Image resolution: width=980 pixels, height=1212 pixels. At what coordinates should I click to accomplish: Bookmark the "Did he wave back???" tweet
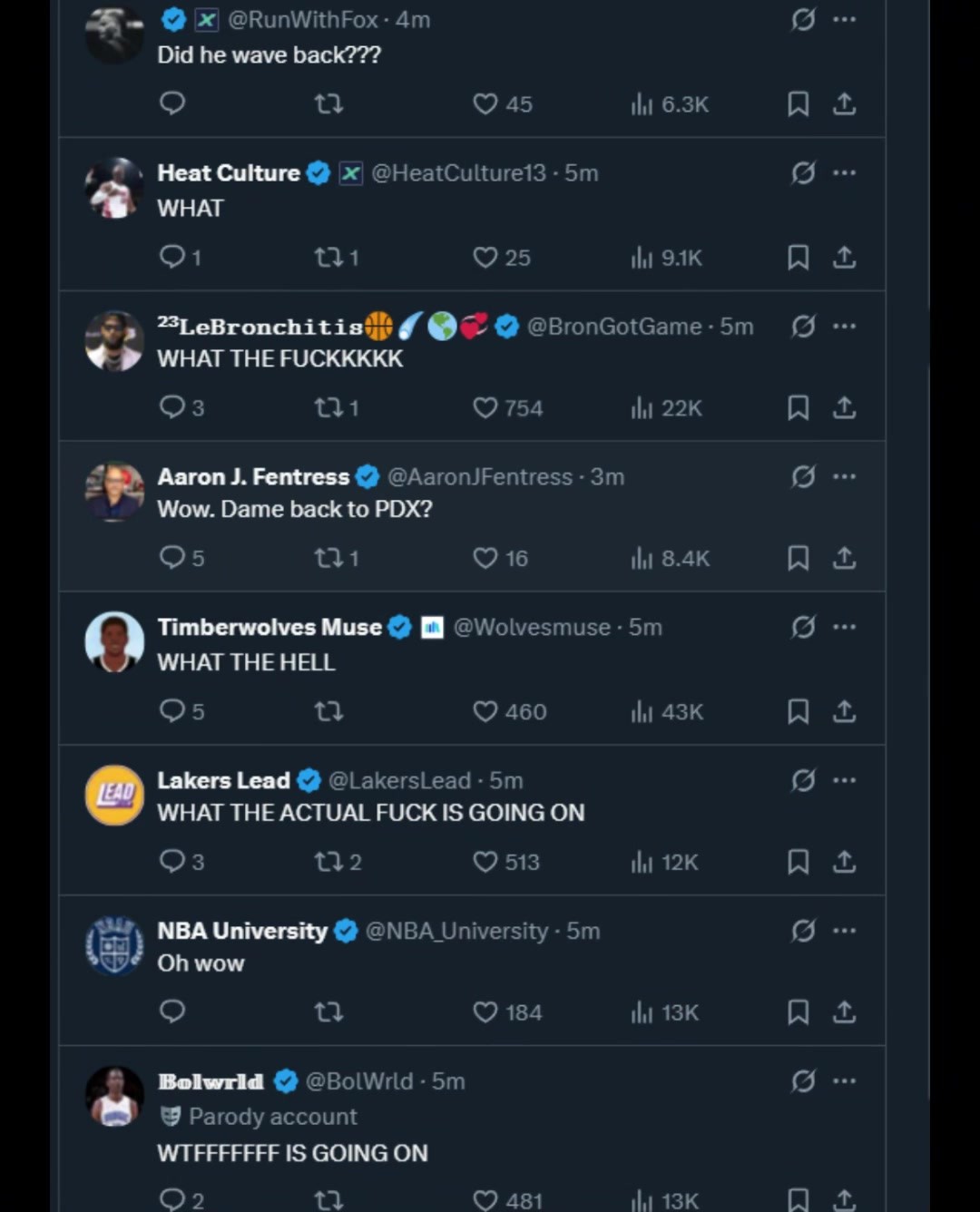point(798,104)
